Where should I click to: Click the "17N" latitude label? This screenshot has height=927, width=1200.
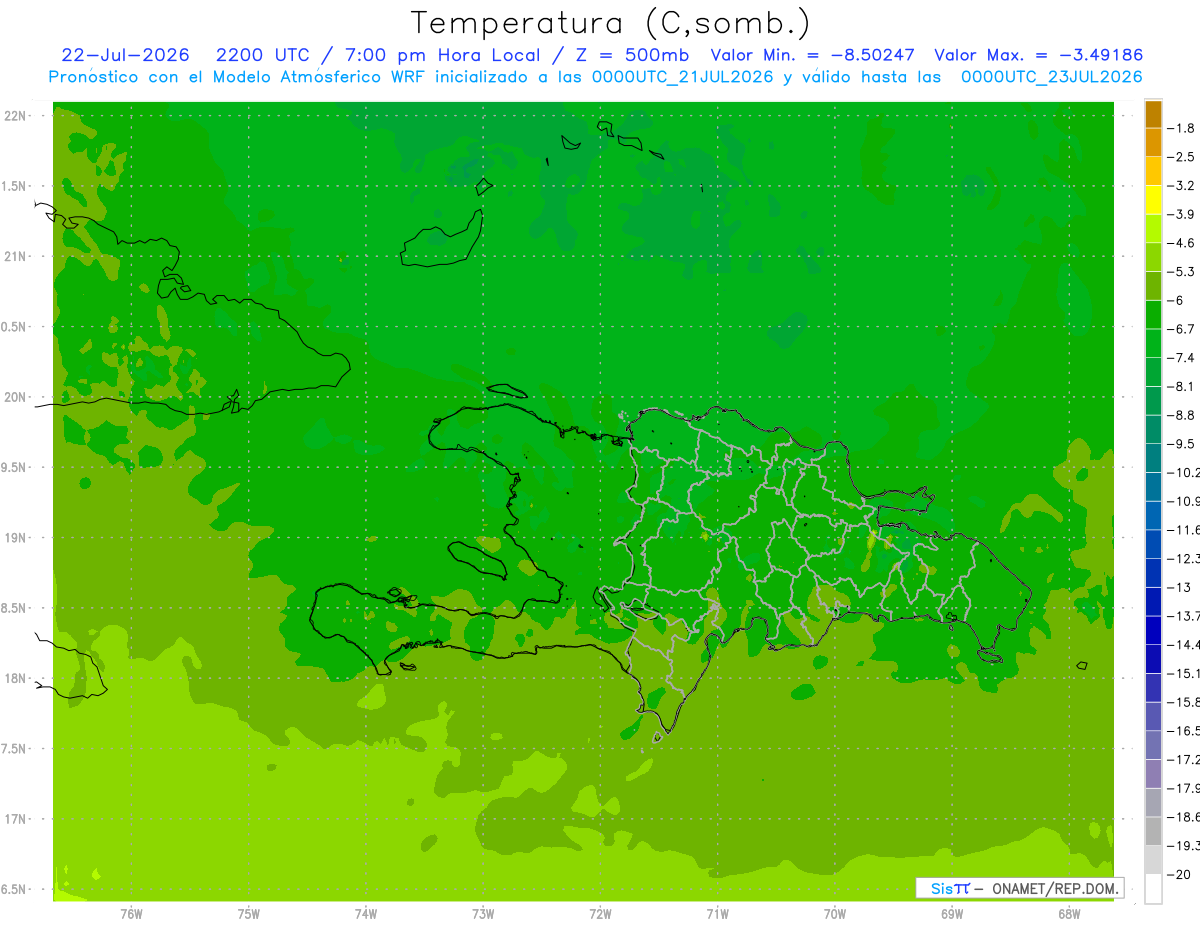pyautogui.click(x=17, y=819)
